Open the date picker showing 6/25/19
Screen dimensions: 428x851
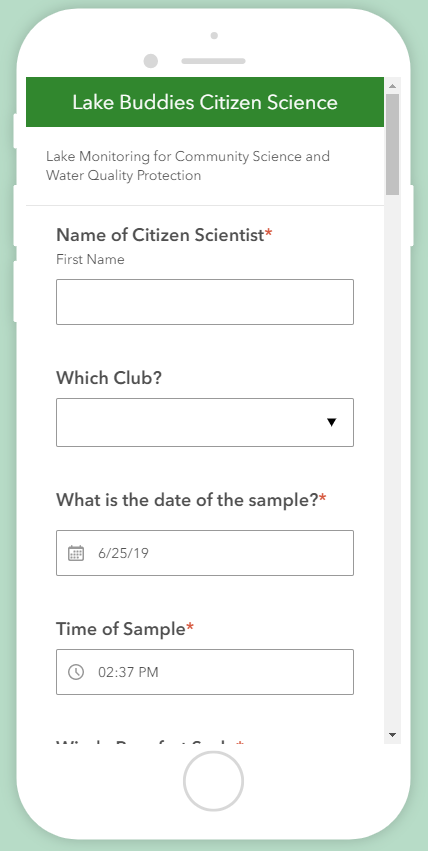pyautogui.click(x=205, y=553)
